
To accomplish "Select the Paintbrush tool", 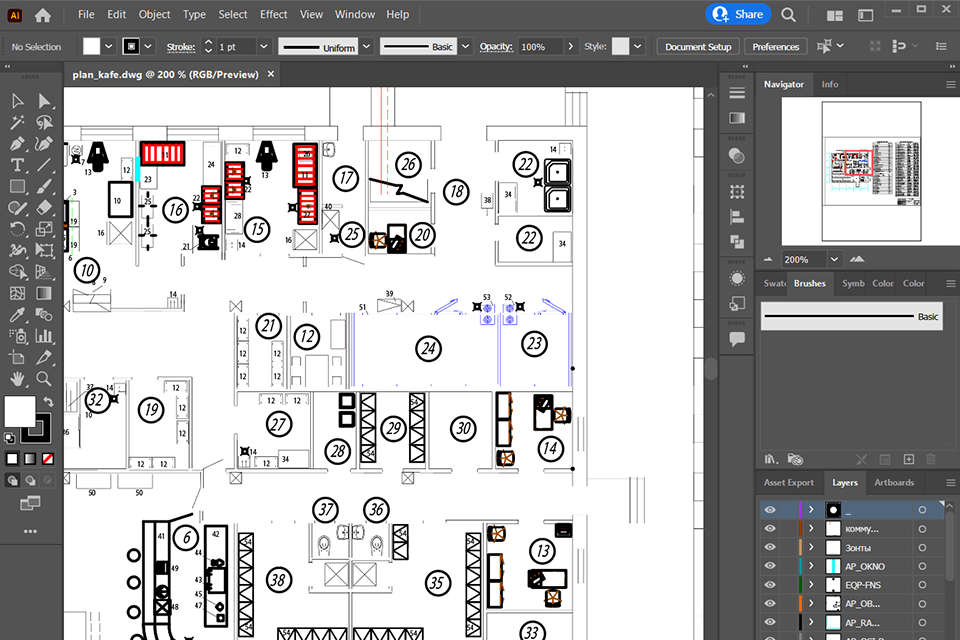I will coord(44,186).
